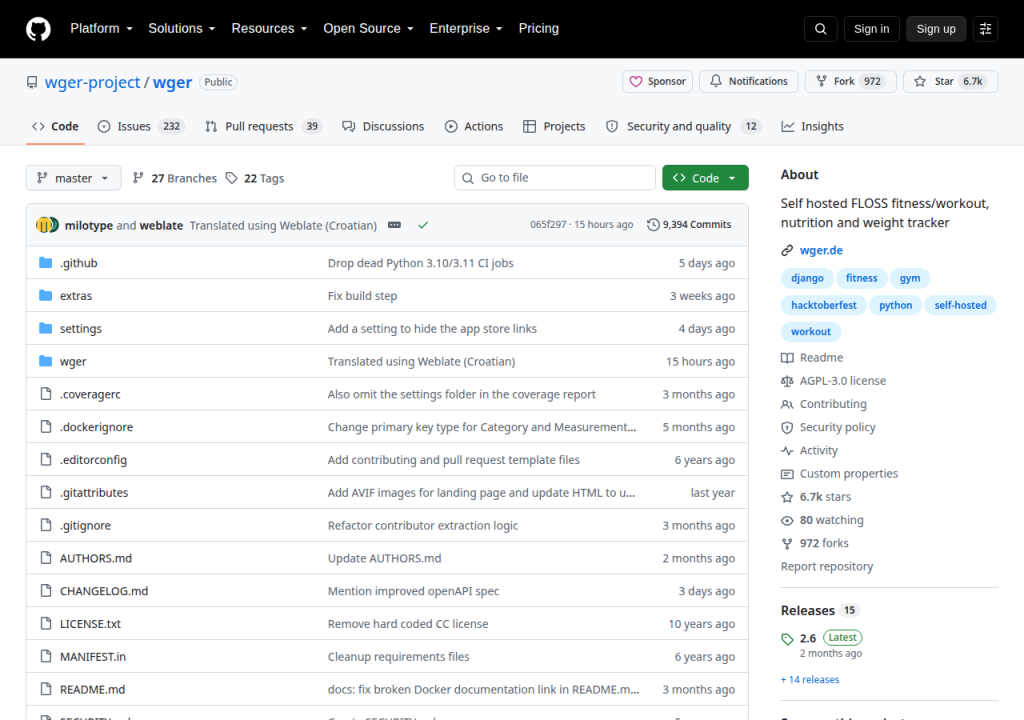Viewport: 1024px width, 720px height.
Task: Click the tag icon next to 22 Tags
Action: tap(231, 178)
